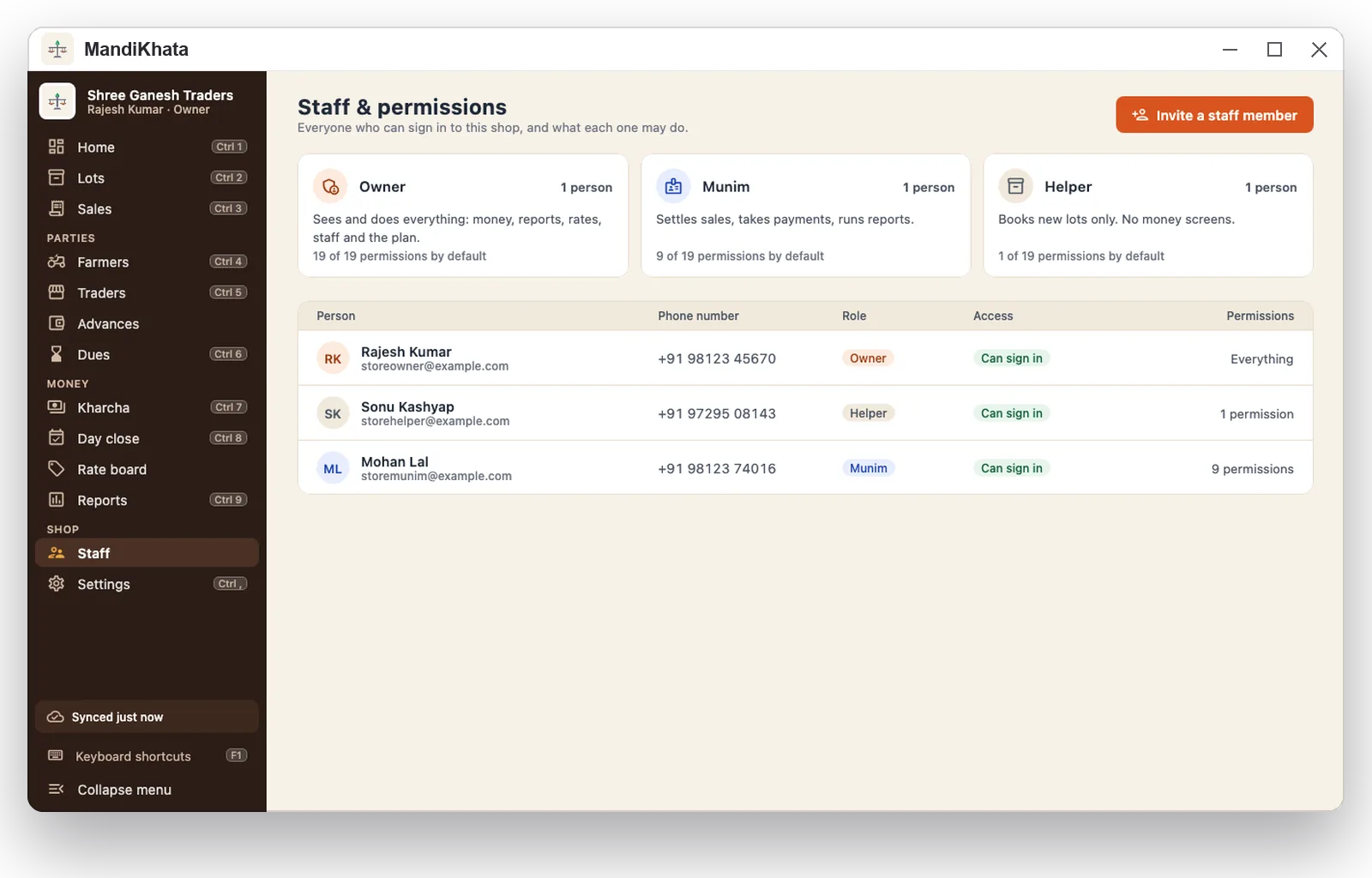Select Sonu Kashyap in the staff table
This screenshot has height=878, width=1372.
805,413
